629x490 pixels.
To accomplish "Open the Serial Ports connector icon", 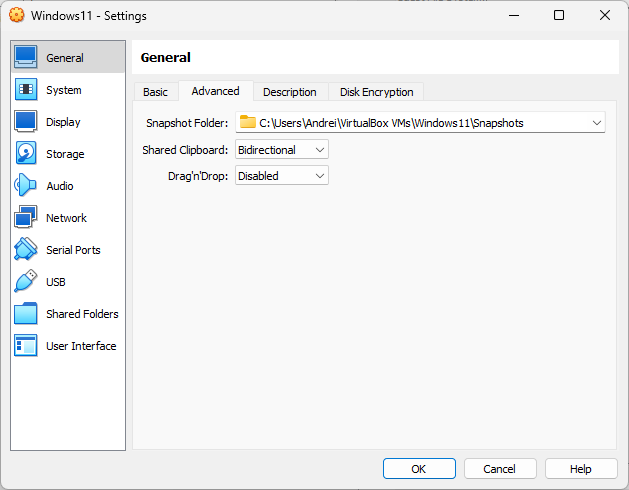I will click(26, 249).
